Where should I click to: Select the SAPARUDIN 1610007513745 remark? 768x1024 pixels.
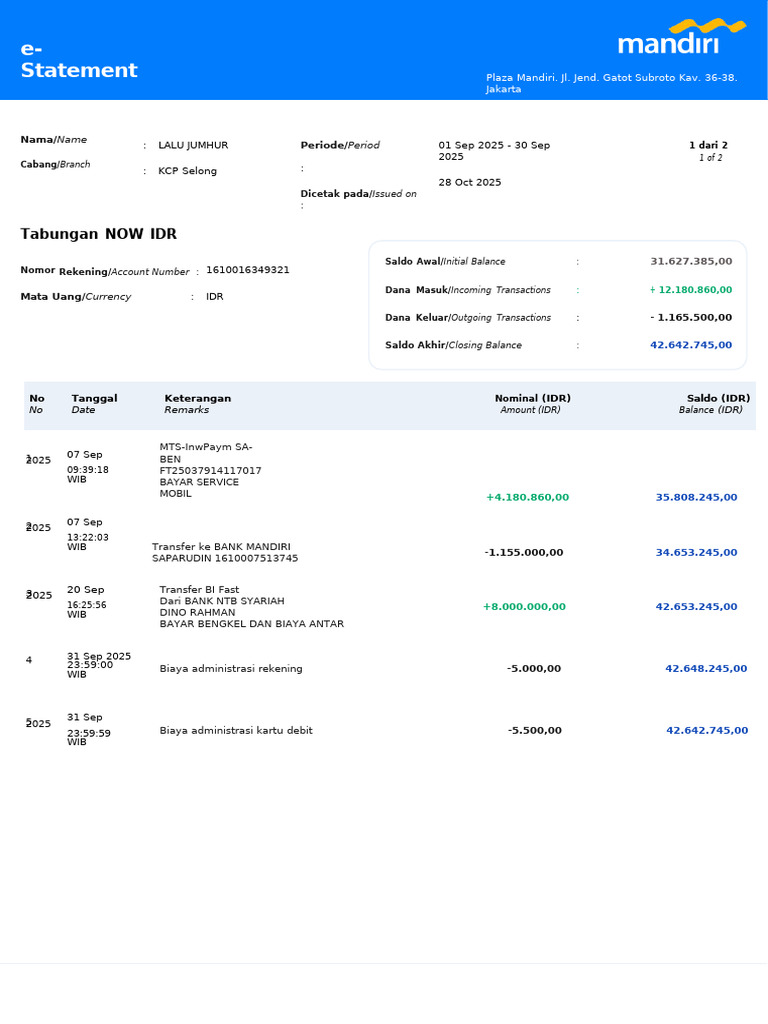[x=225, y=558]
